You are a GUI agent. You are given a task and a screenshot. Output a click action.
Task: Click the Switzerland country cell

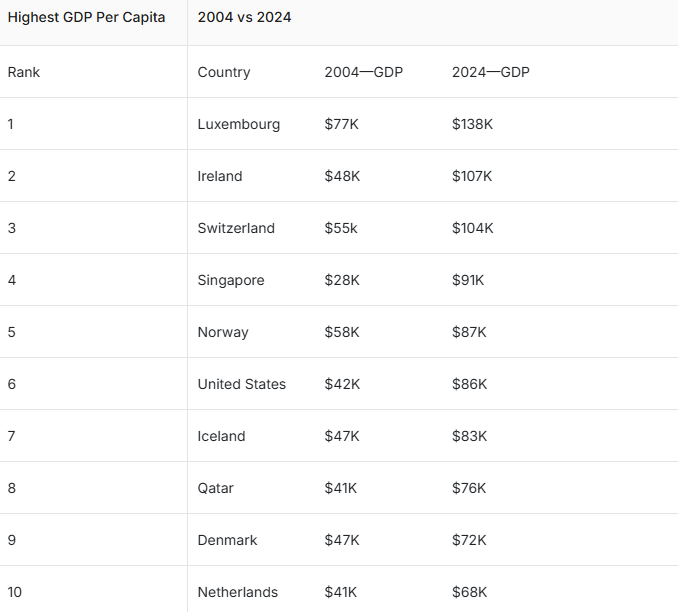click(x=236, y=228)
